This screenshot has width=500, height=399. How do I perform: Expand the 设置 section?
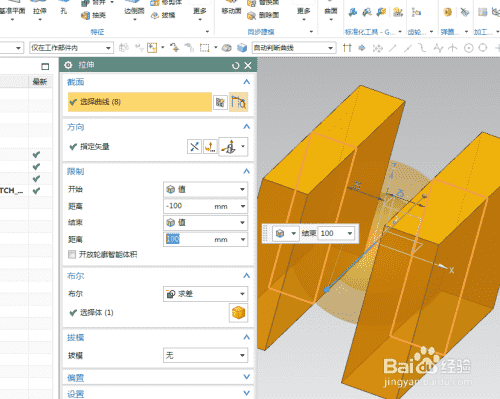(x=246, y=393)
